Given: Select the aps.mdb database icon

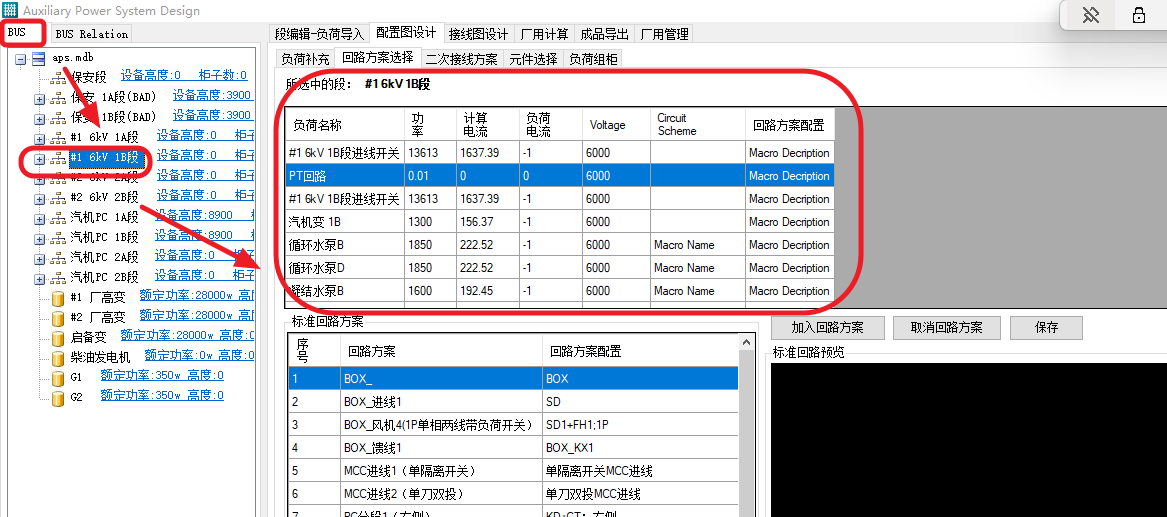Looking at the screenshot, I should point(39,58).
